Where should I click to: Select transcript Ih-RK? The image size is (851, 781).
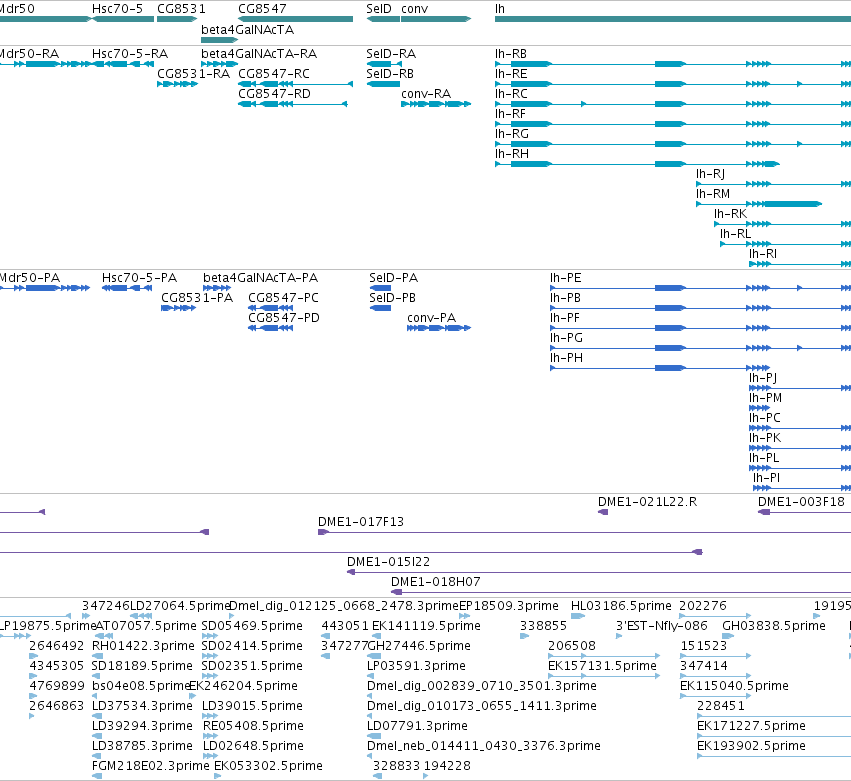pos(731,214)
